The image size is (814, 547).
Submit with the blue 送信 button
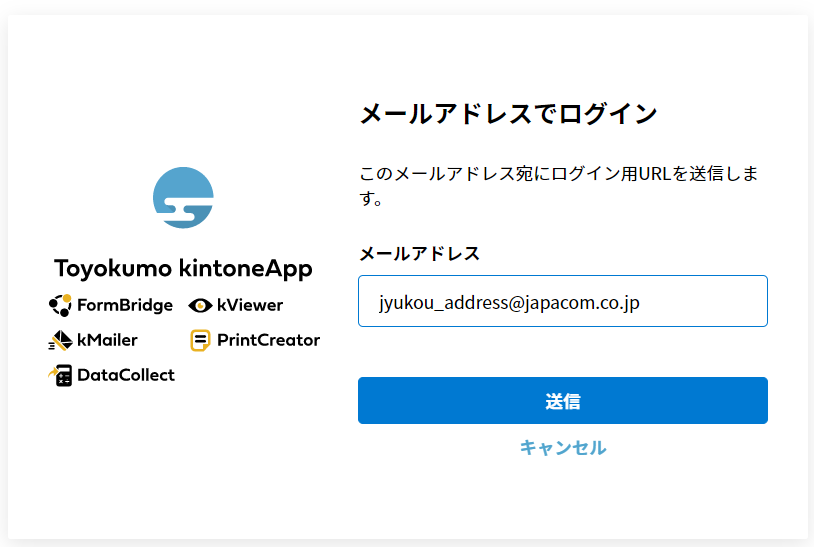coord(563,401)
